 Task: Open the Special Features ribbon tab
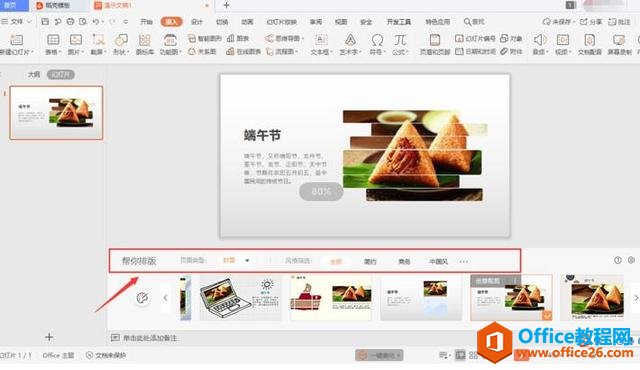point(438,22)
